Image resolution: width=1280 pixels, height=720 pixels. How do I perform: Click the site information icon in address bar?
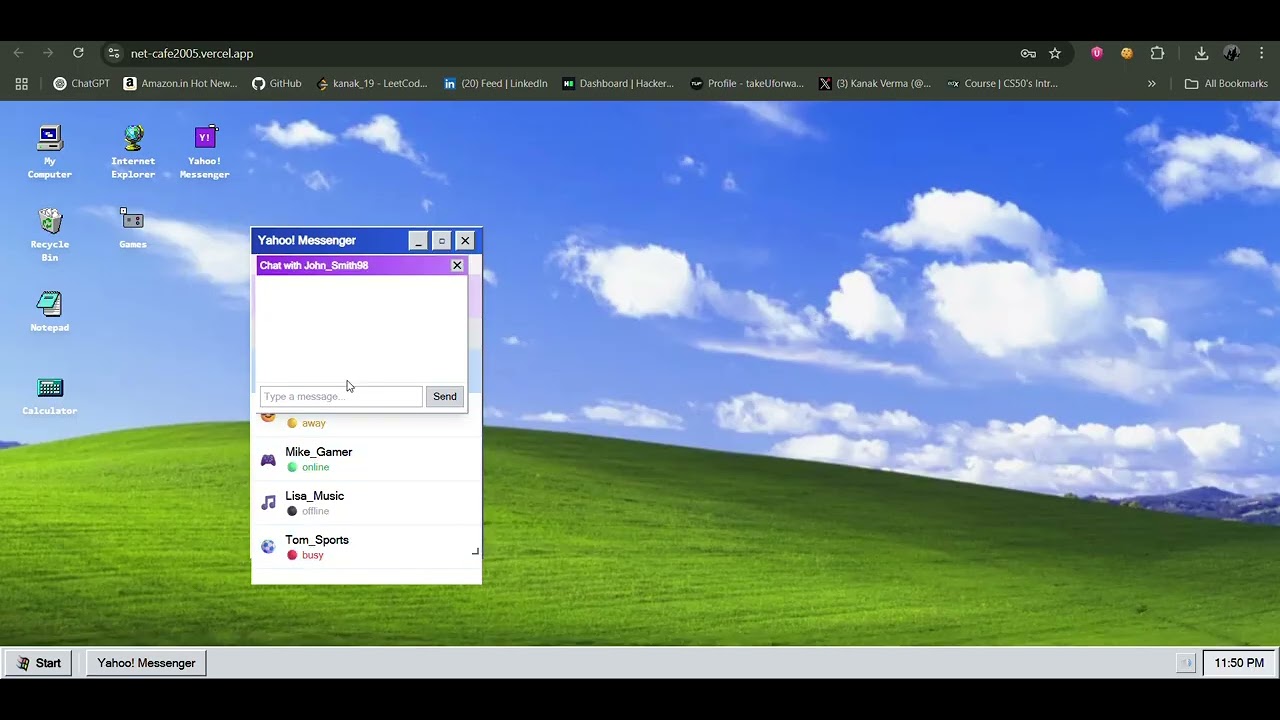tap(113, 53)
